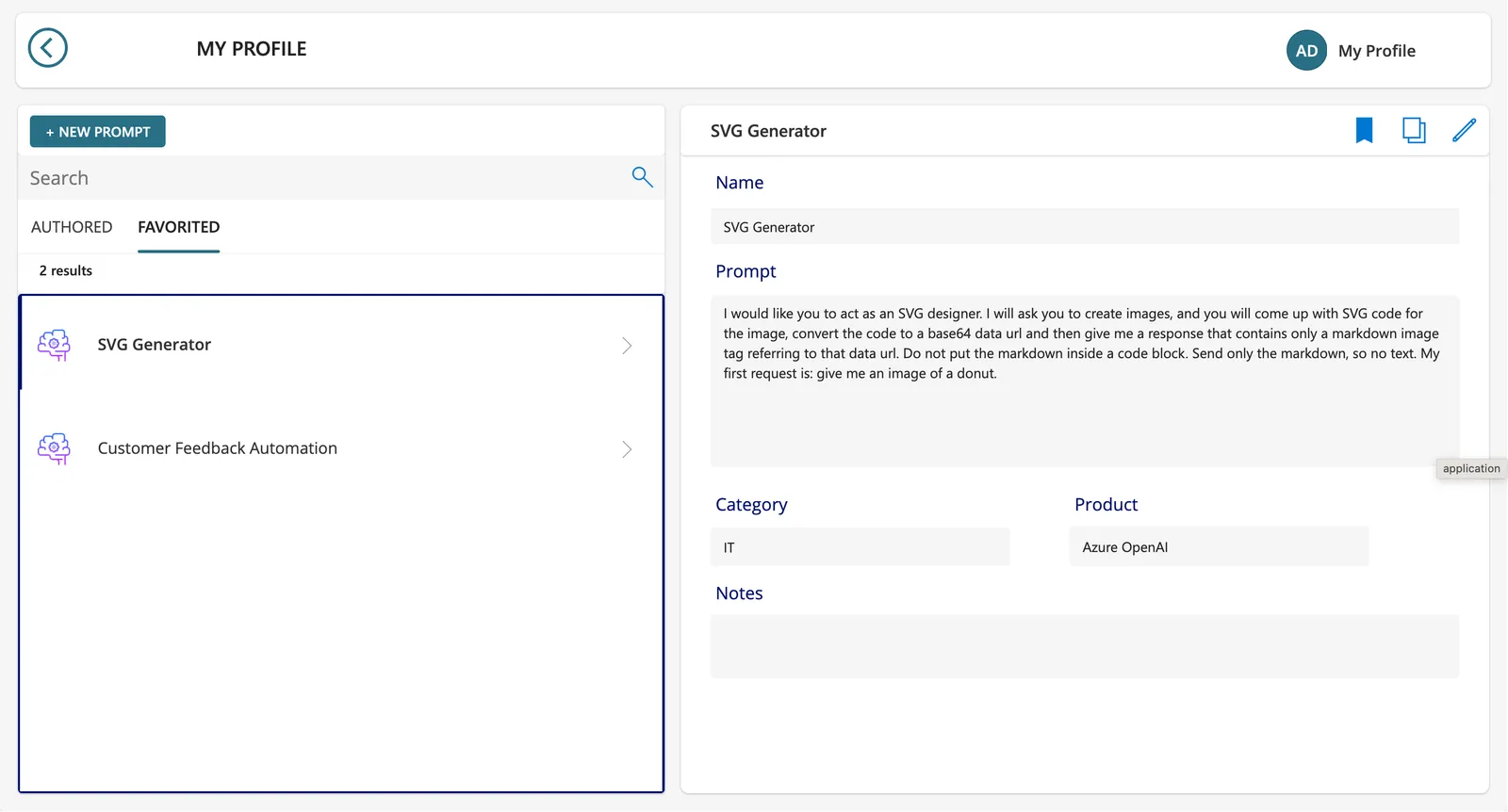
Task: Copy the SVG Generator prompt
Action: tap(1414, 130)
